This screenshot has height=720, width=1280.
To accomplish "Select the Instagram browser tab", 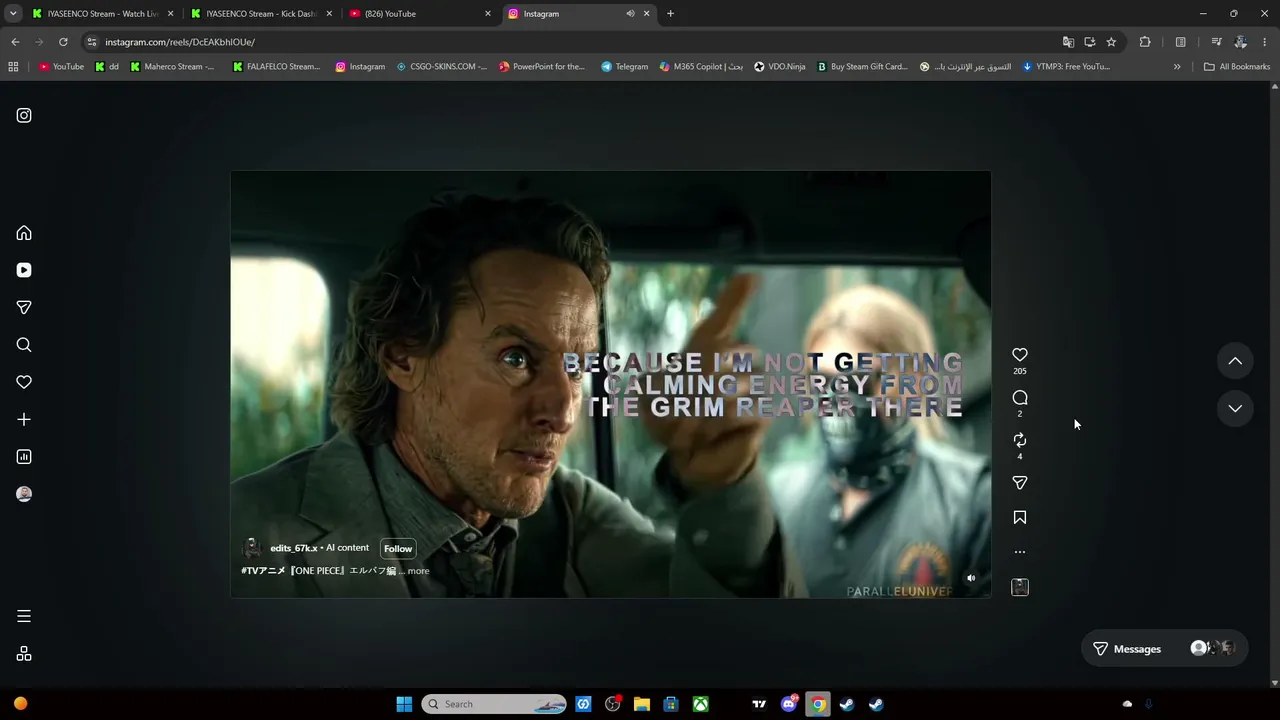I will point(578,14).
